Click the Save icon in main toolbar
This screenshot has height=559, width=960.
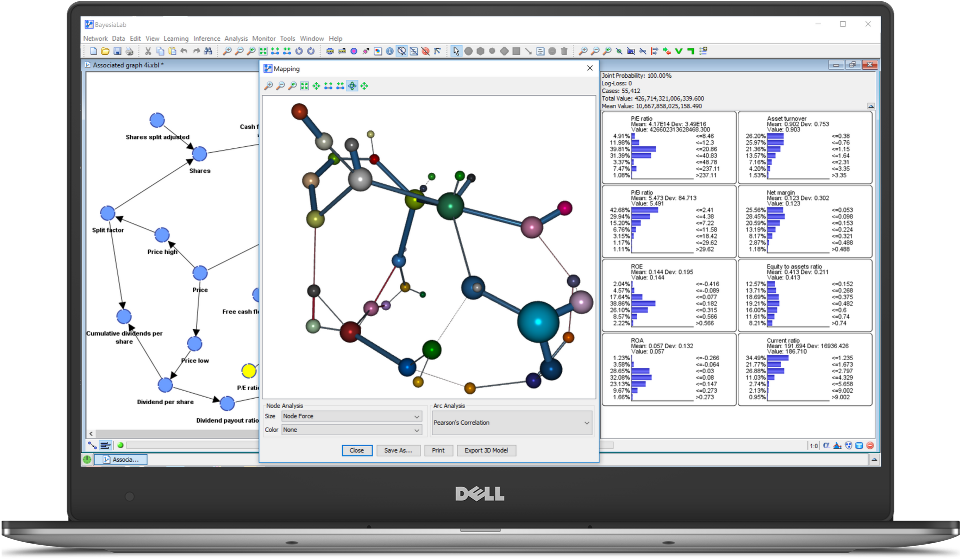pyautogui.click(x=117, y=51)
